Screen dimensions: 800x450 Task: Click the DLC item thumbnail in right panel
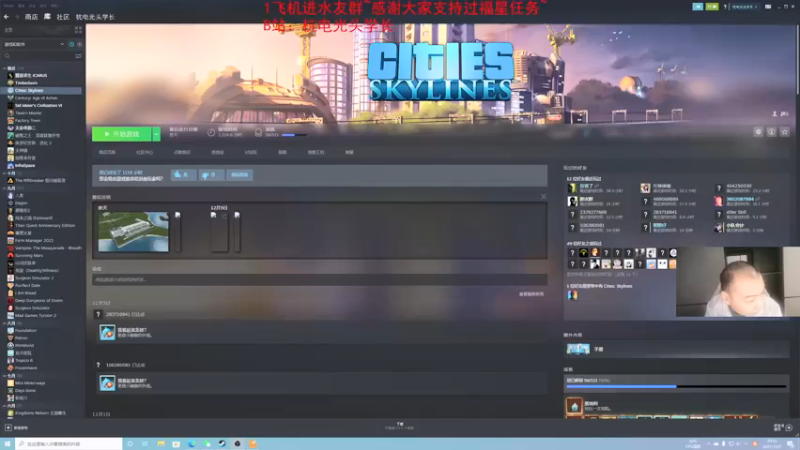point(578,349)
